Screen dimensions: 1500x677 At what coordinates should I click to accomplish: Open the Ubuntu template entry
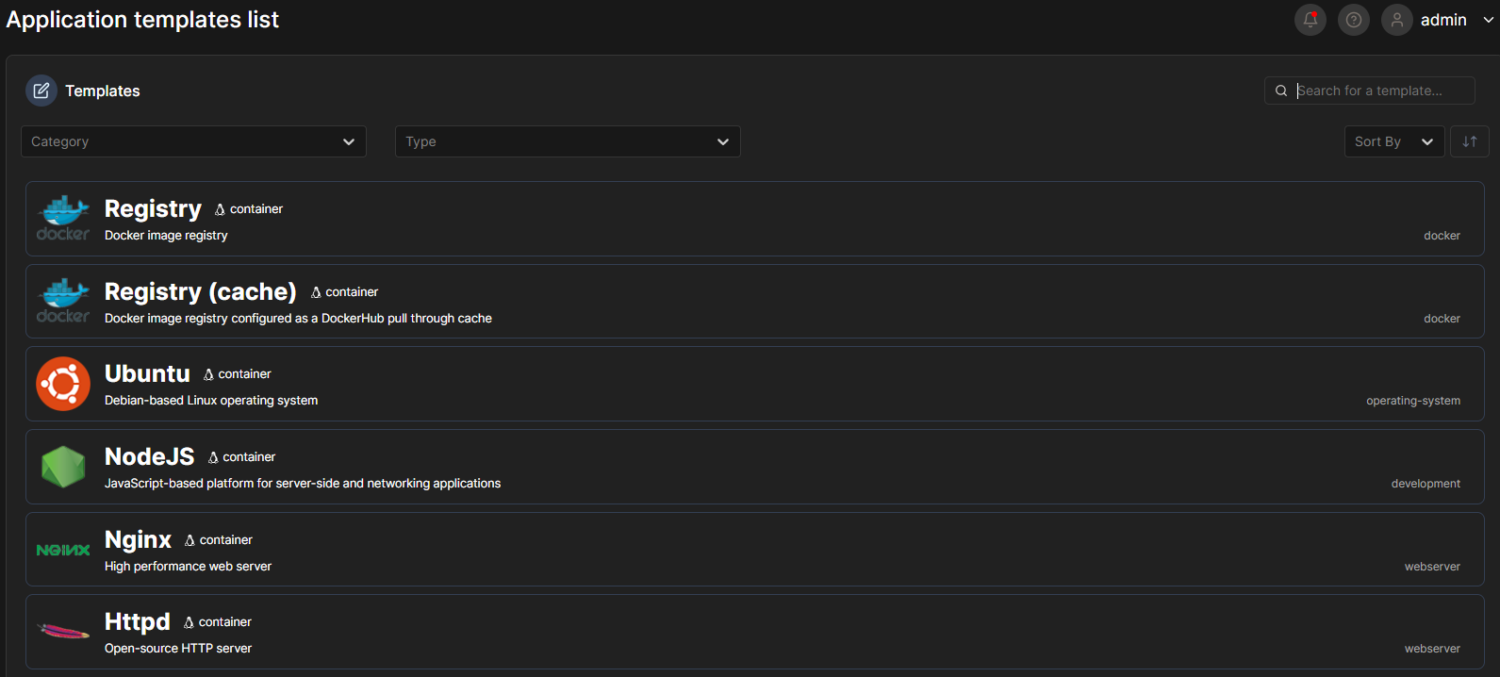tap(147, 374)
